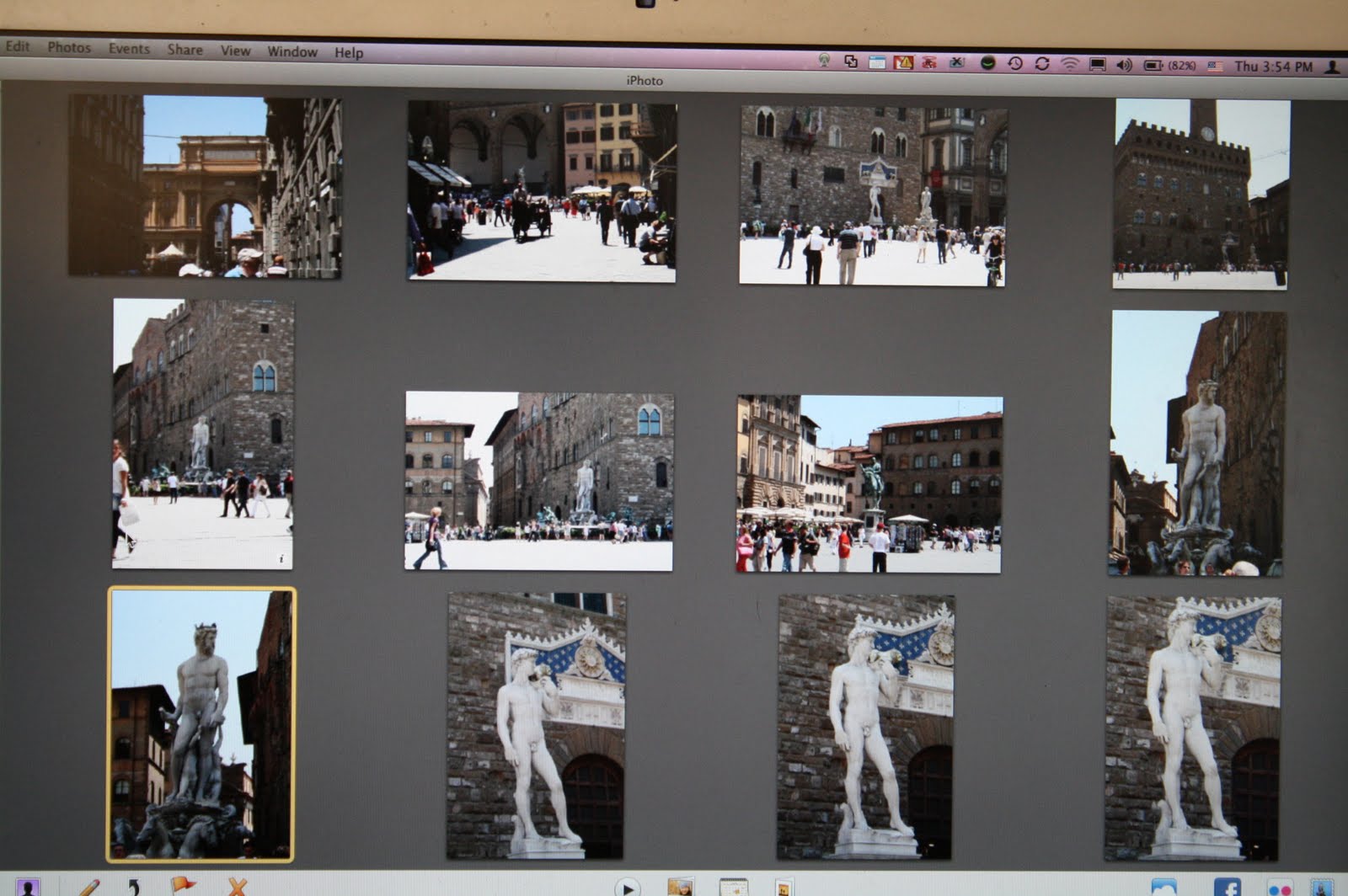Open the US flag input menu
Image resolution: width=1348 pixels, height=896 pixels.
tap(1215, 66)
